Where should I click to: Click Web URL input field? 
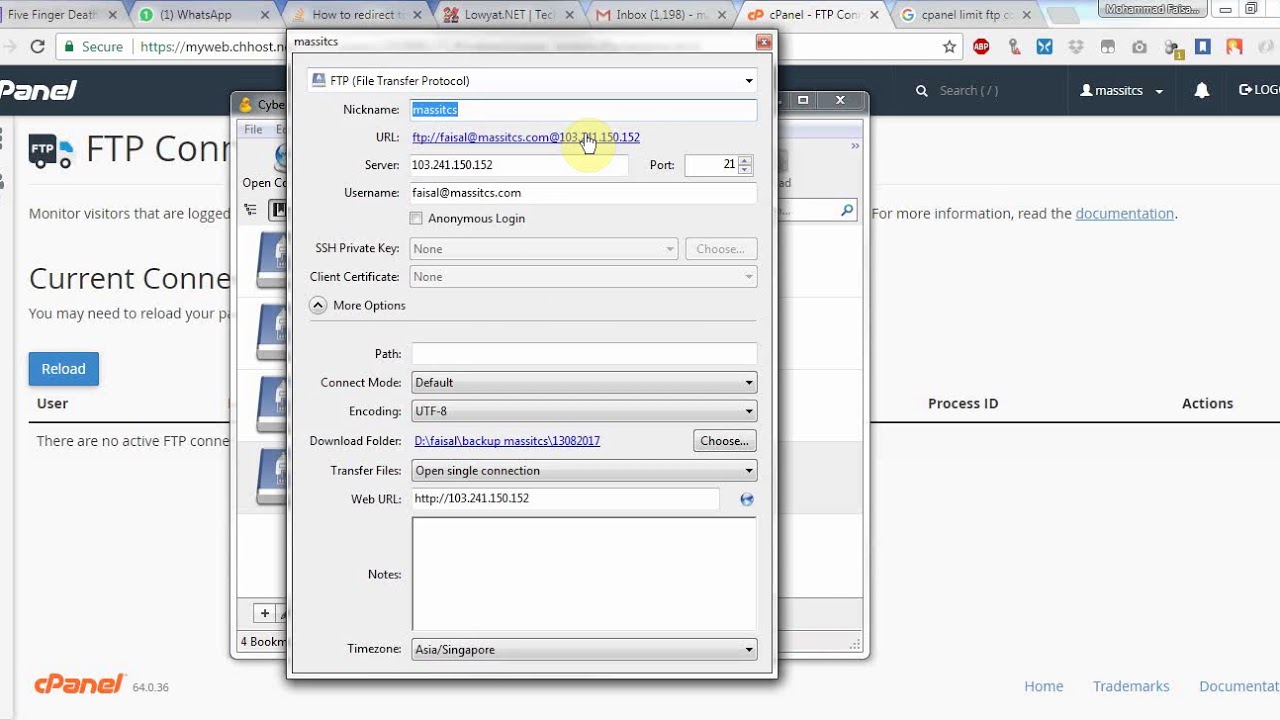565,498
